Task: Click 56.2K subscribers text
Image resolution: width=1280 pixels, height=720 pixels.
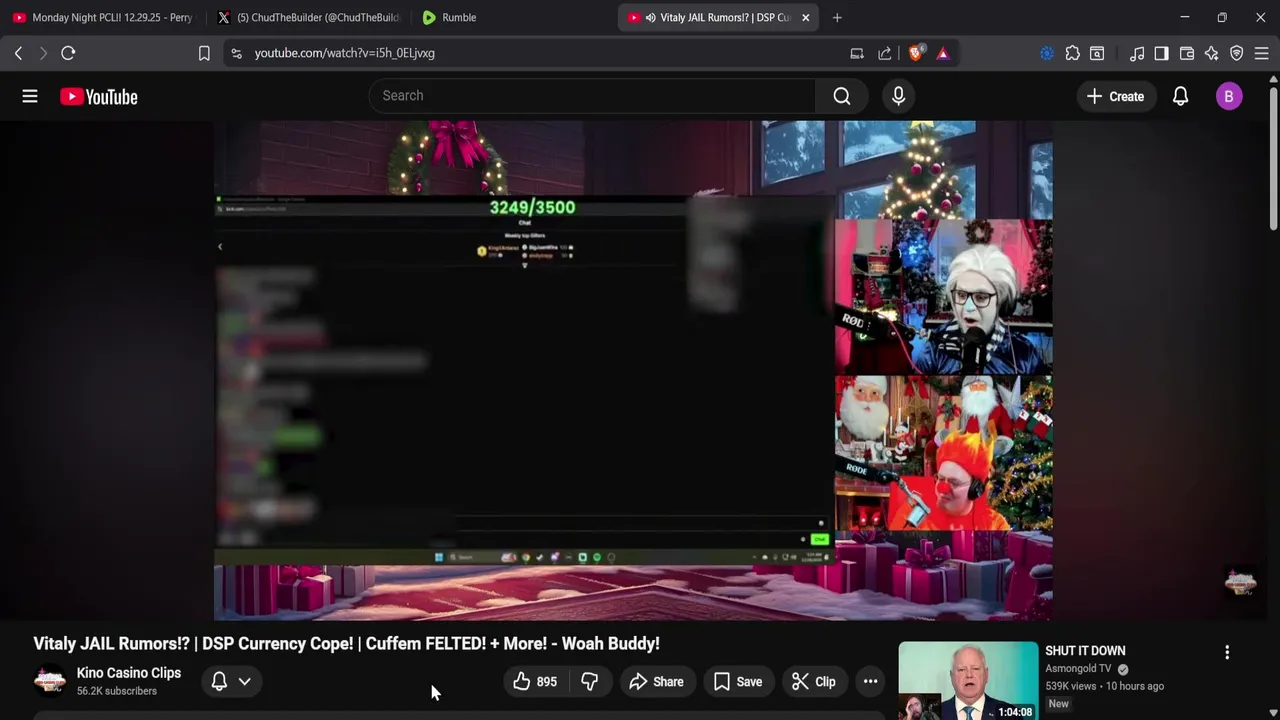Action: pos(117,691)
